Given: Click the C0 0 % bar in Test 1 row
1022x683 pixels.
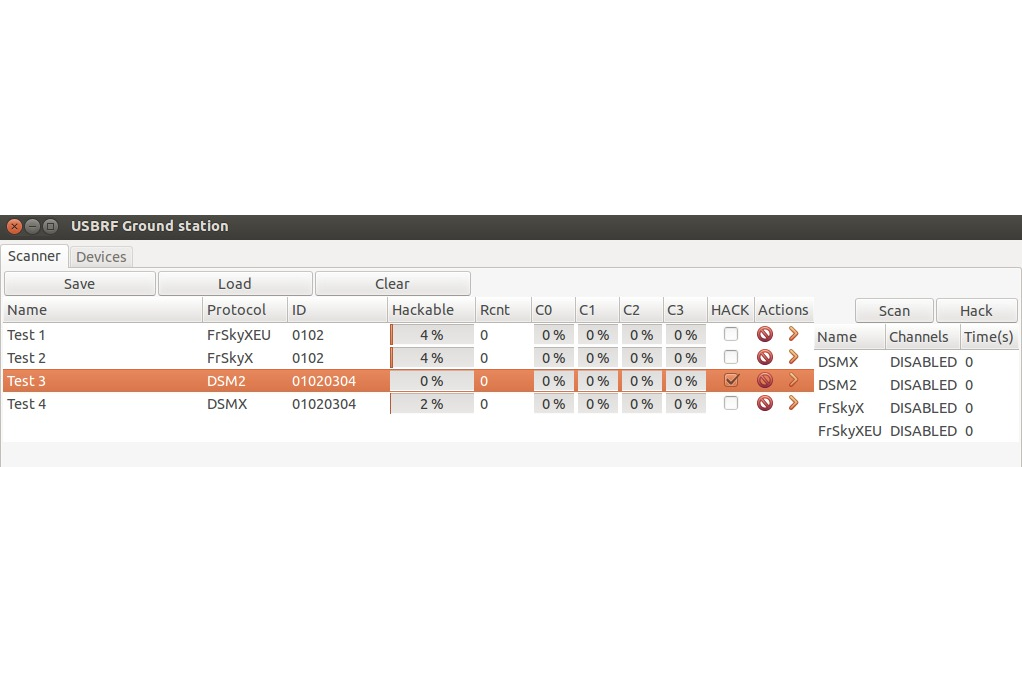Looking at the screenshot, I should (553, 335).
